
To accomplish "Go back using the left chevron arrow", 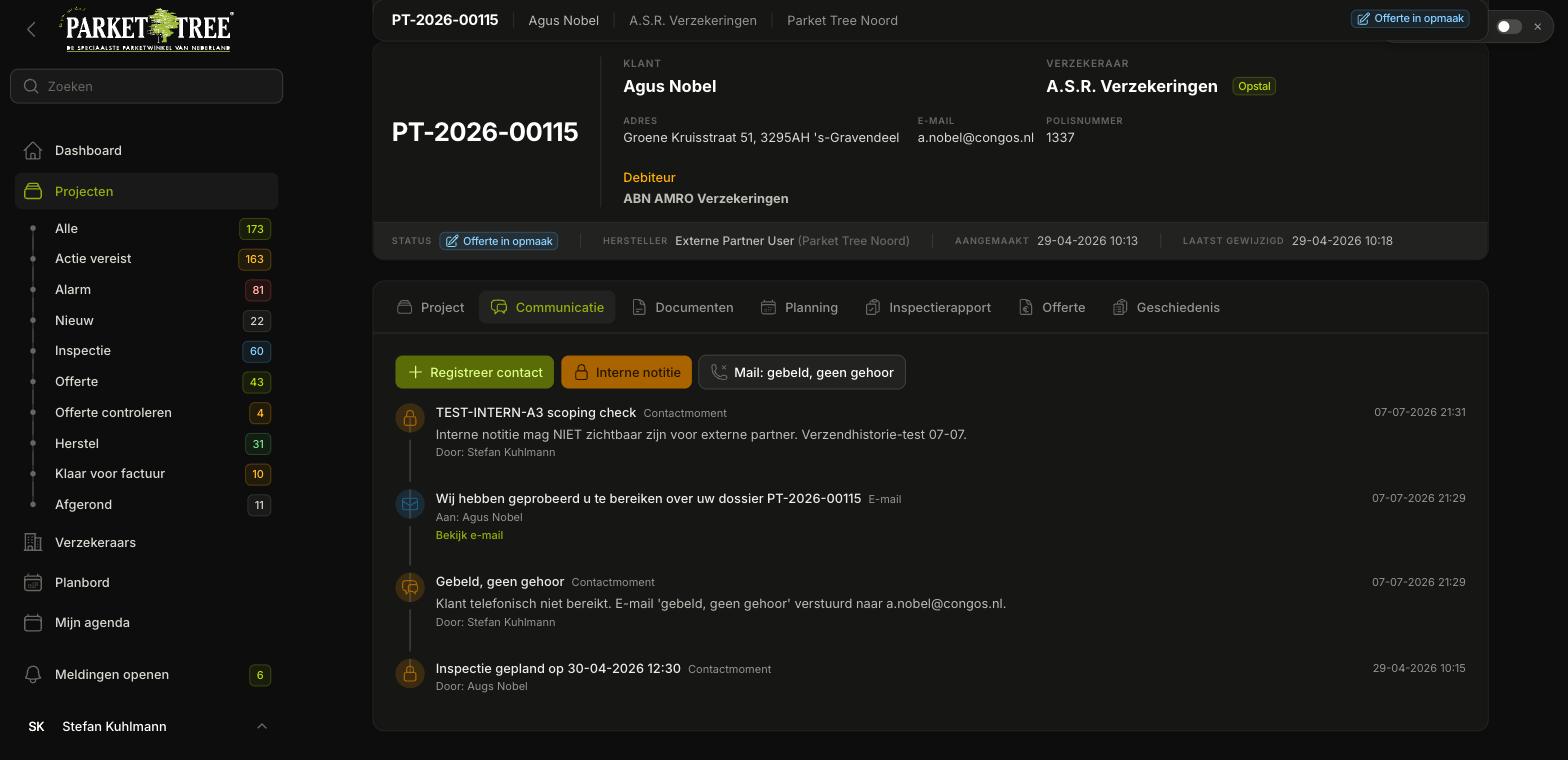I will tap(31, 30).
